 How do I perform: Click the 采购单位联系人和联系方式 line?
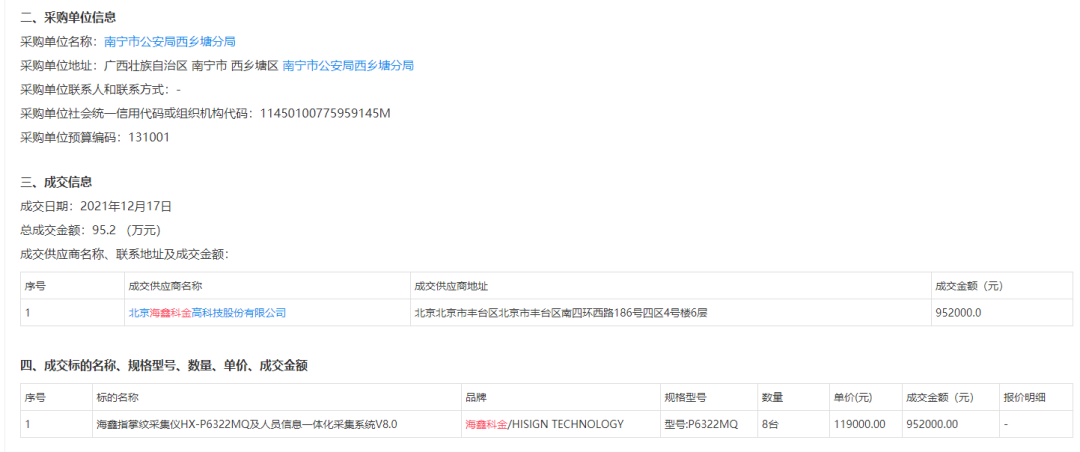point(101,90)
